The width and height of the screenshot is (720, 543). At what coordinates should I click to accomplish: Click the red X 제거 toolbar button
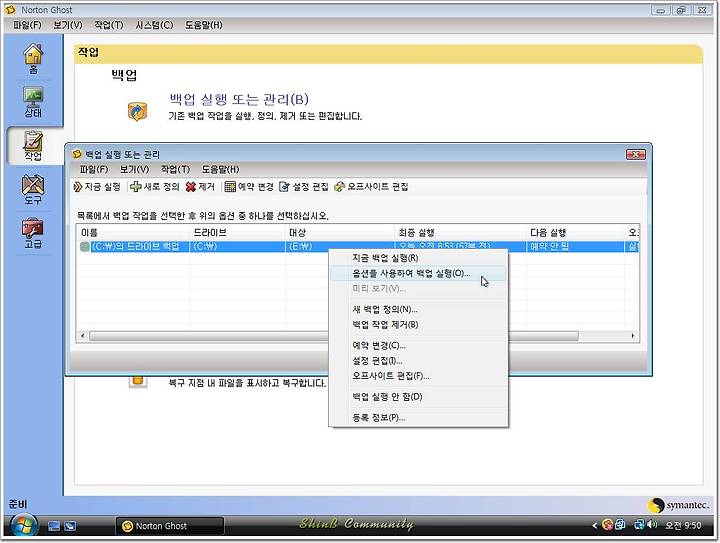200,186
